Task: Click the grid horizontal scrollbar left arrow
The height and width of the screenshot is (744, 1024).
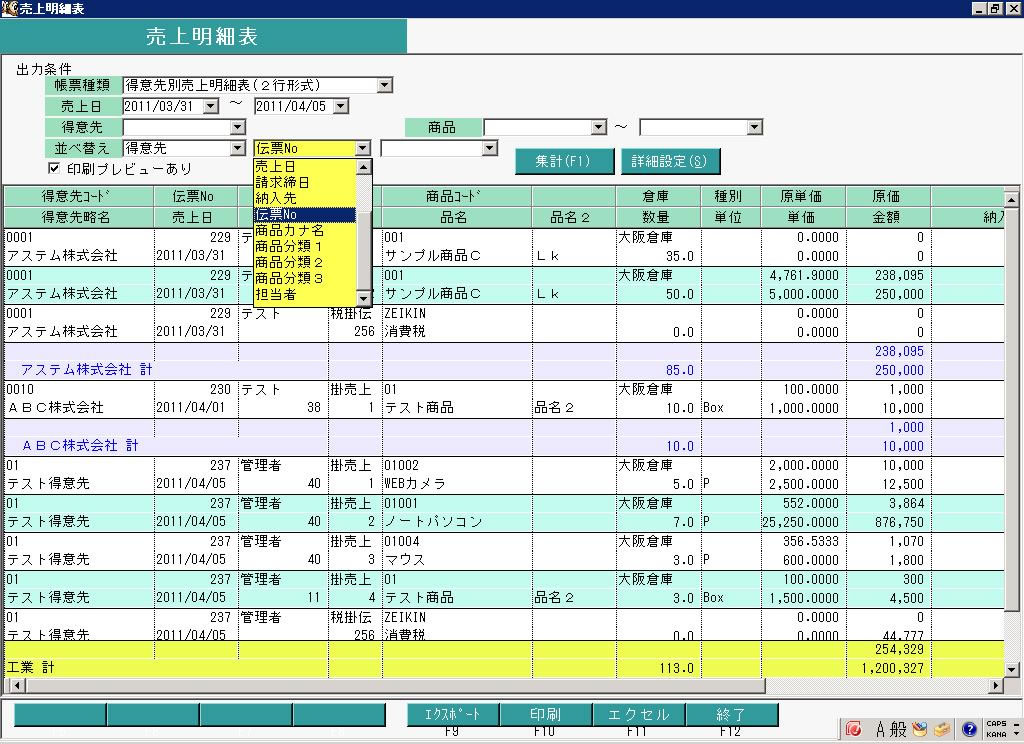Action: tap(16, 685)
